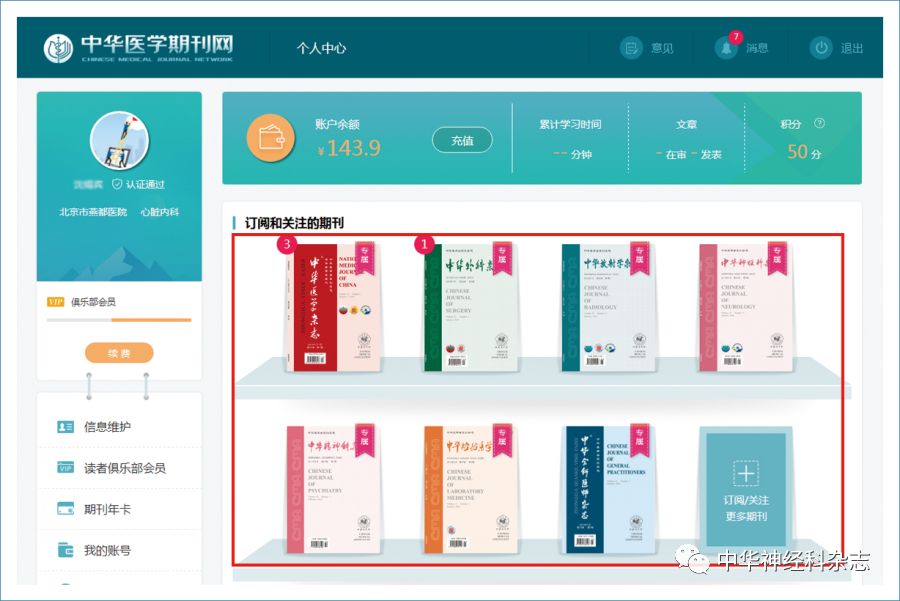Click the 意见 feedback icon
Viewport: 900px width, 601px height.
pyautogui.click(x=631, y=48)
